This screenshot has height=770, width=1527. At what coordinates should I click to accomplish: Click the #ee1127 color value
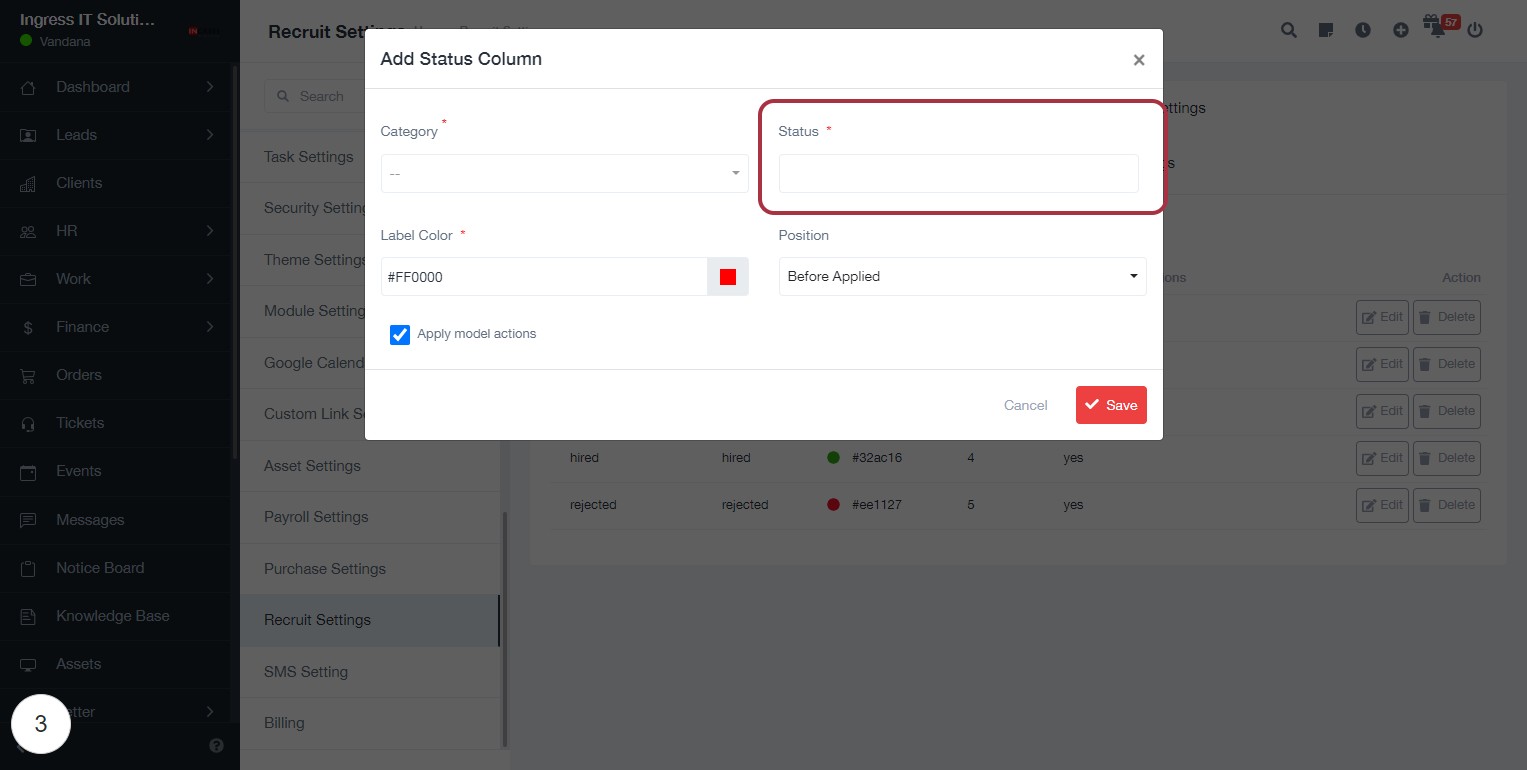tap(877, 505)
